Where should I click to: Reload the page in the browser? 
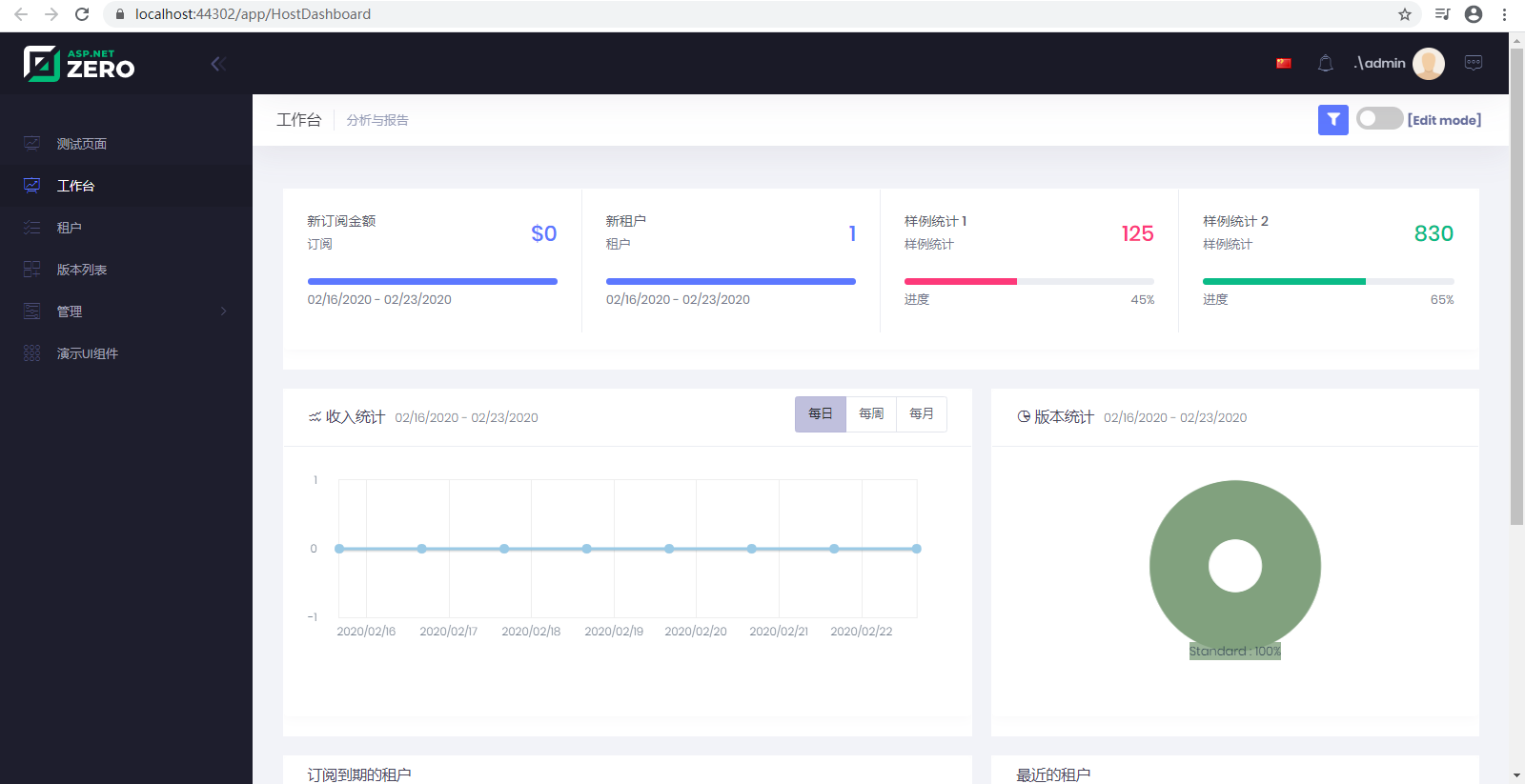[82, 14]
